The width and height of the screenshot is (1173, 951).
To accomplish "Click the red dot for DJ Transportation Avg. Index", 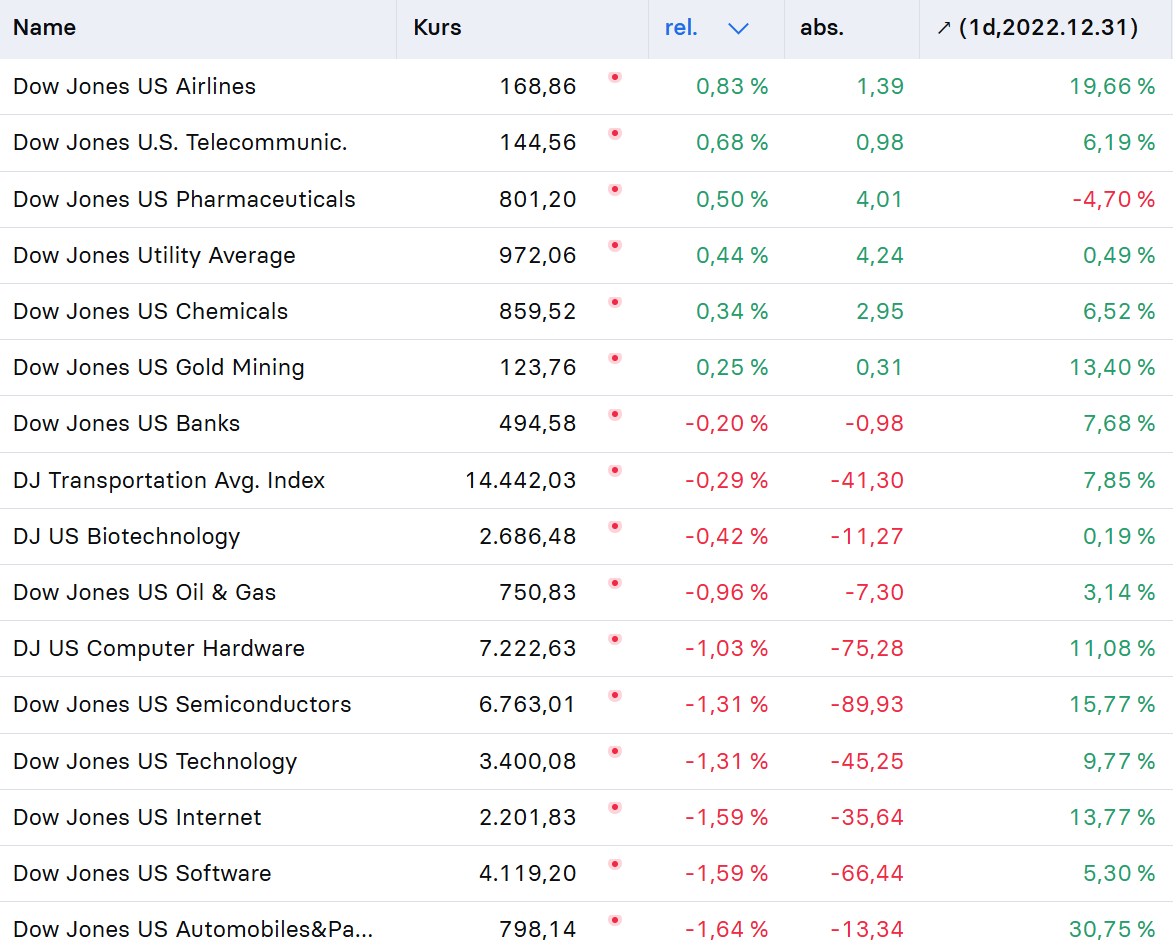I will (615, 471).
